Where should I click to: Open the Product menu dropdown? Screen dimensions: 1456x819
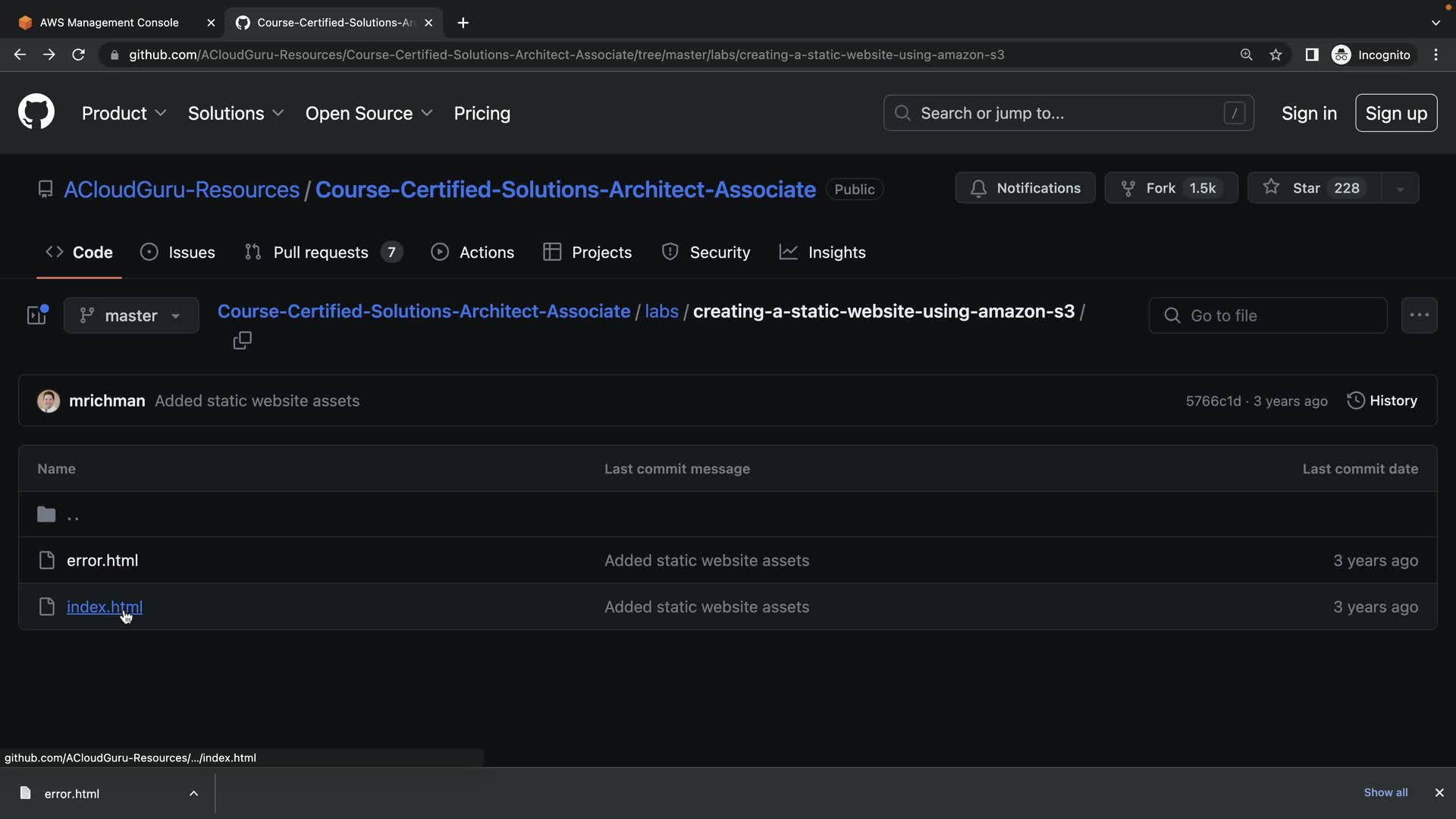(124, 113)
